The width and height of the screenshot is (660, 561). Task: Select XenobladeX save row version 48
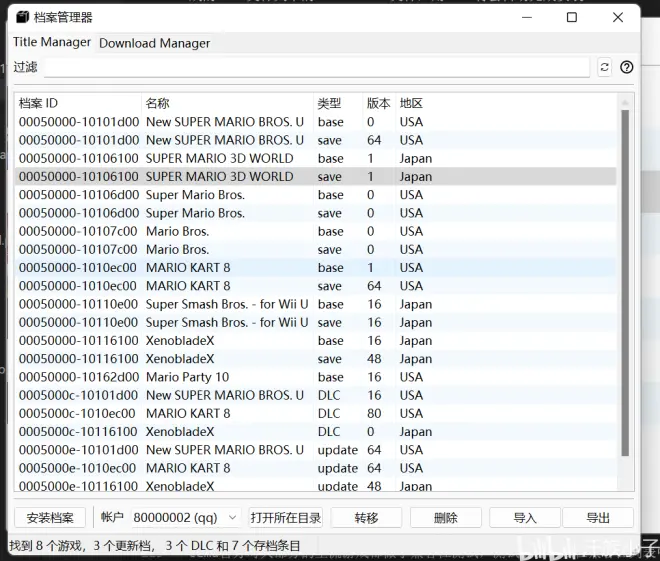316,359
